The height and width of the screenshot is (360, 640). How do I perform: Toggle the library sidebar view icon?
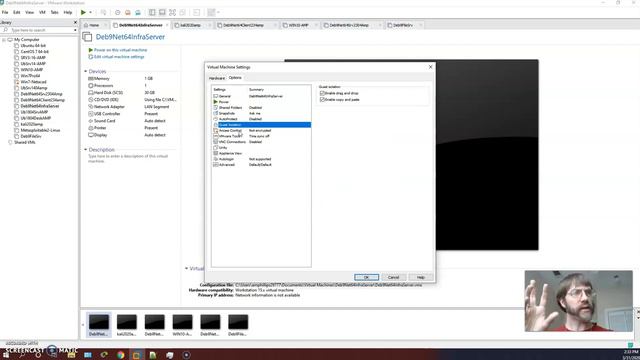152,13
